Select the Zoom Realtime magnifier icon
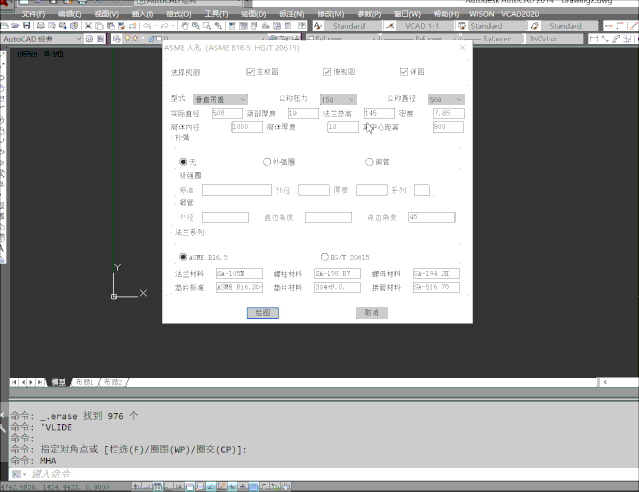The height and width of the screenshot is (492, 639). point(196,26)
